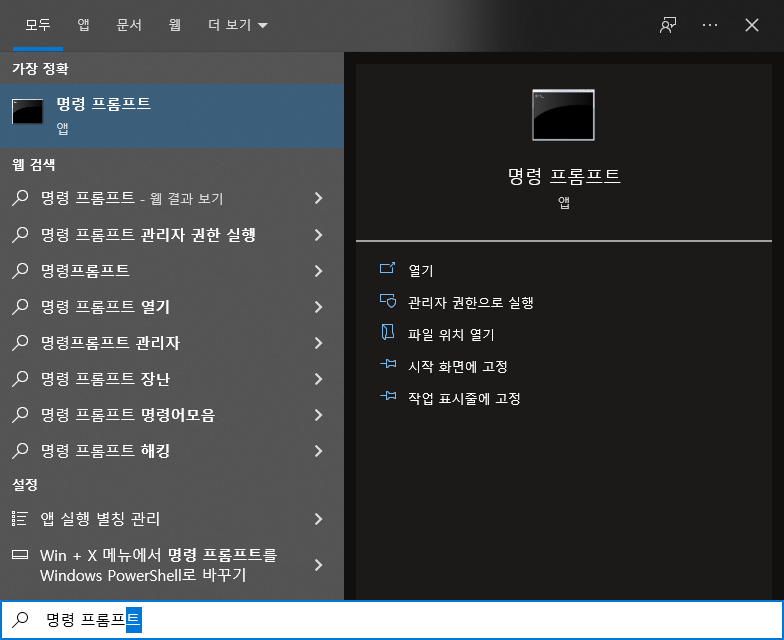Select 파일 위치 열기

tap(451, 334)
